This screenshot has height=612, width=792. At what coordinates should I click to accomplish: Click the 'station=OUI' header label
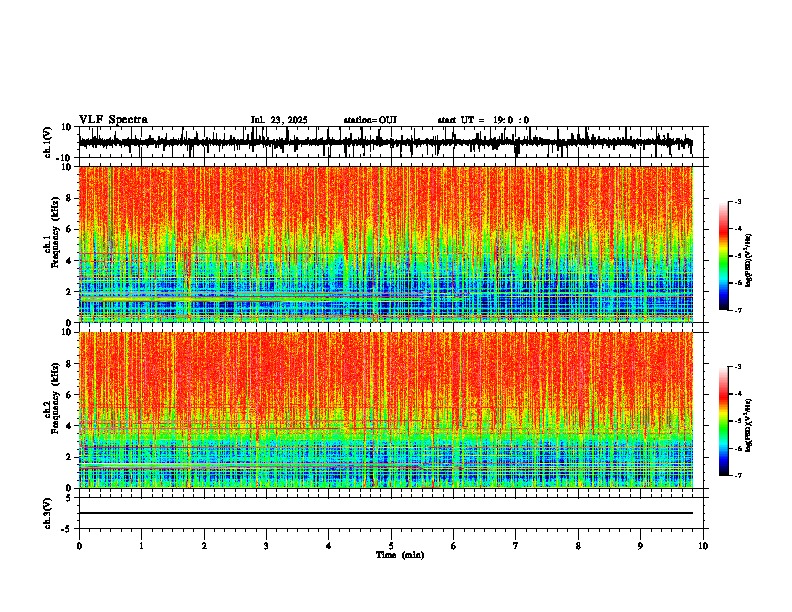[x=370, y=120]
